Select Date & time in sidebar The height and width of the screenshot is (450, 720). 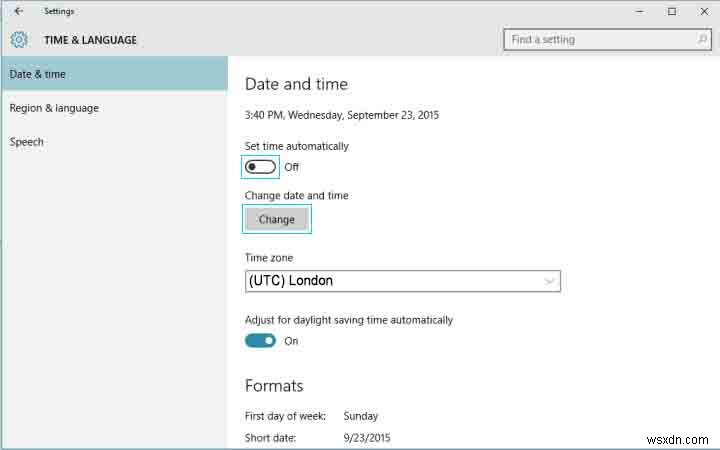pos(114,74)
